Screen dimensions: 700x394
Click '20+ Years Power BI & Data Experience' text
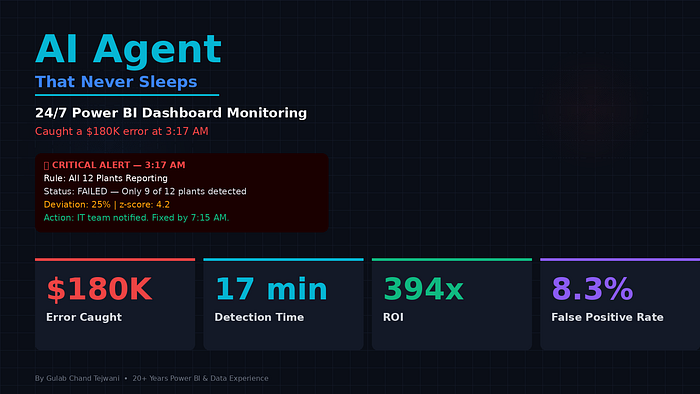(200, 378)
